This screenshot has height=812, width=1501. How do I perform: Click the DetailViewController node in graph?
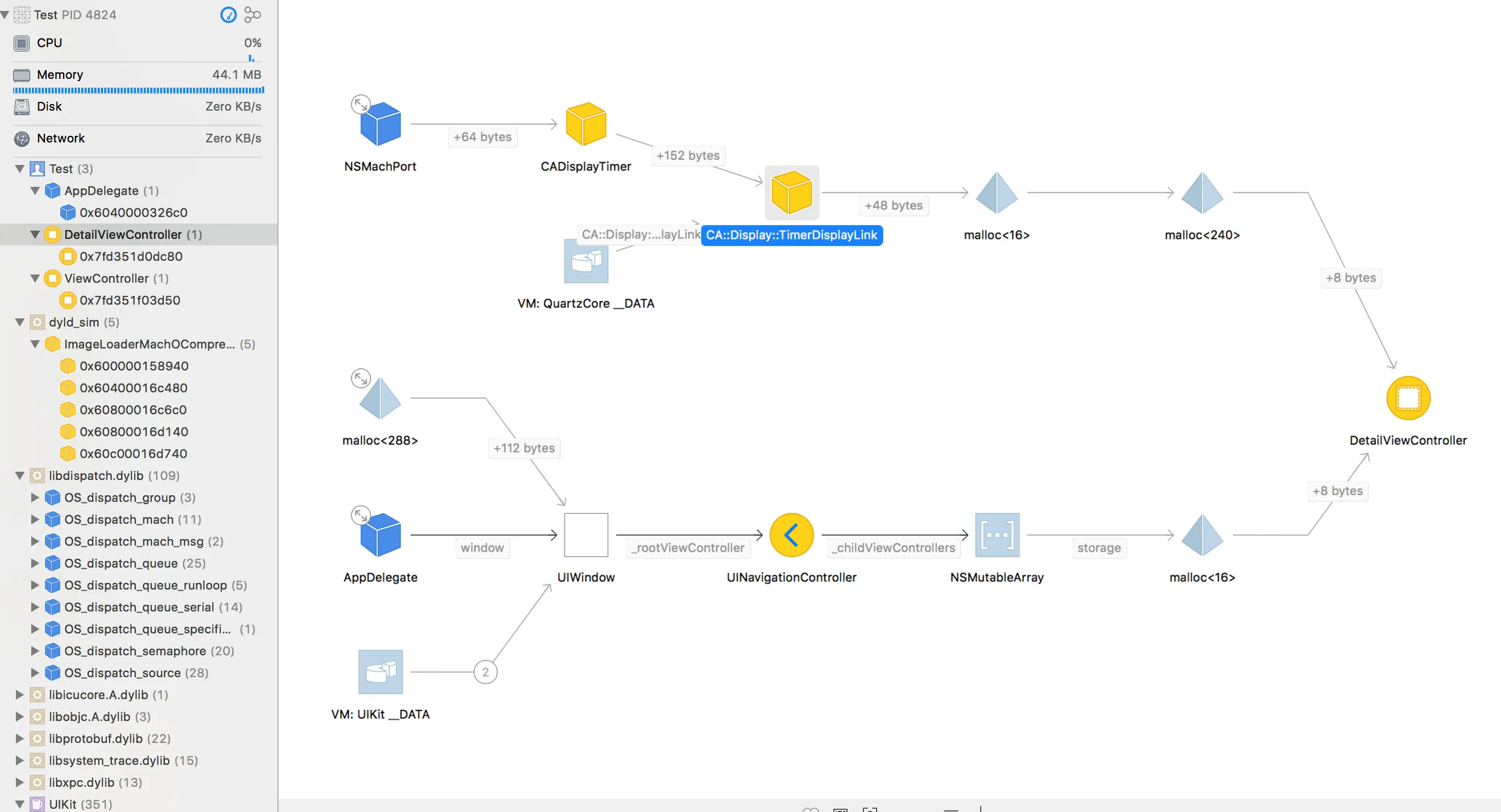[x=1408, y=398]
